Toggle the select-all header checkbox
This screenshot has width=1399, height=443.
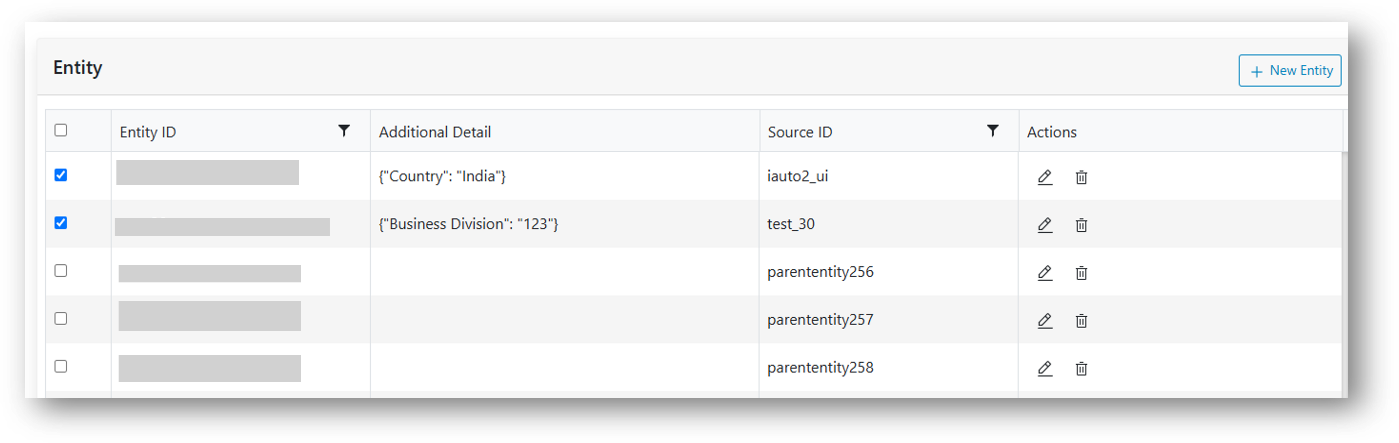(x=61, y=130)
